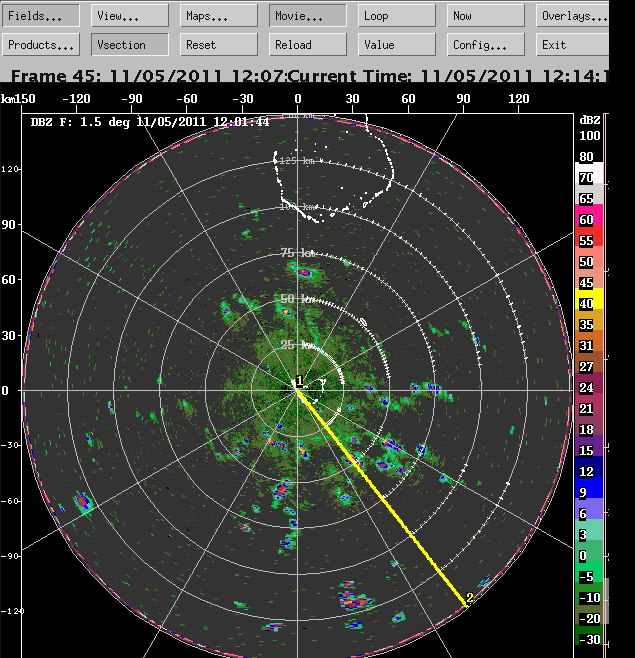Open the Maps... menu button

pos(219,16)
